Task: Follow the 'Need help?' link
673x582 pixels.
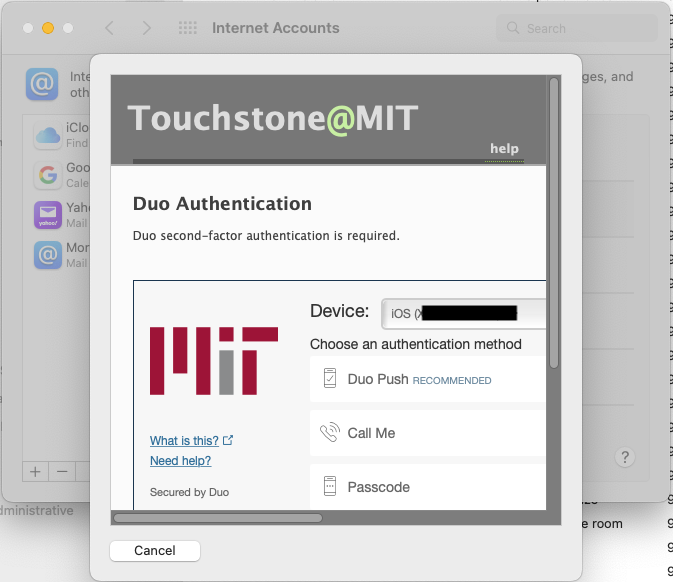Action: point(180,461)
